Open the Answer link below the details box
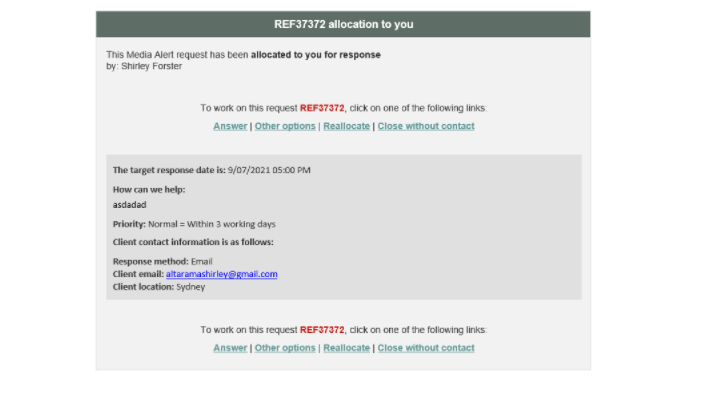This screenshot has width=706, height=394. [x=230, y=348]
